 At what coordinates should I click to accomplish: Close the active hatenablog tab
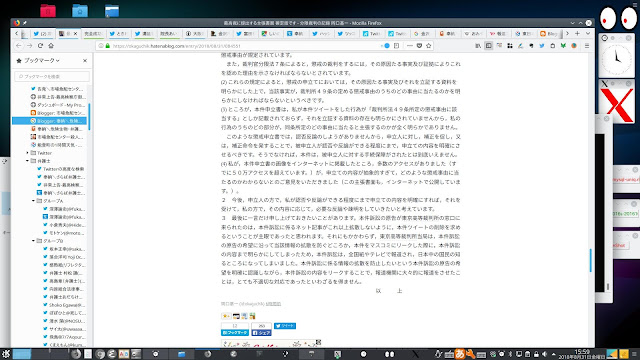(76, 33)
